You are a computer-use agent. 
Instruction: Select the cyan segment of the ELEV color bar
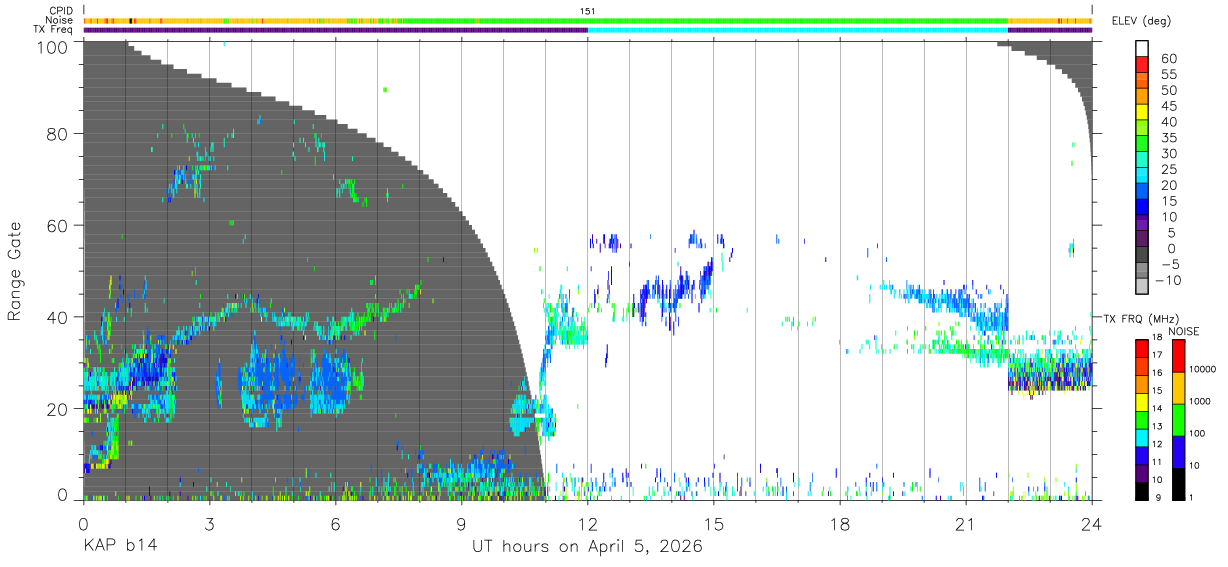click(1142, 174)
